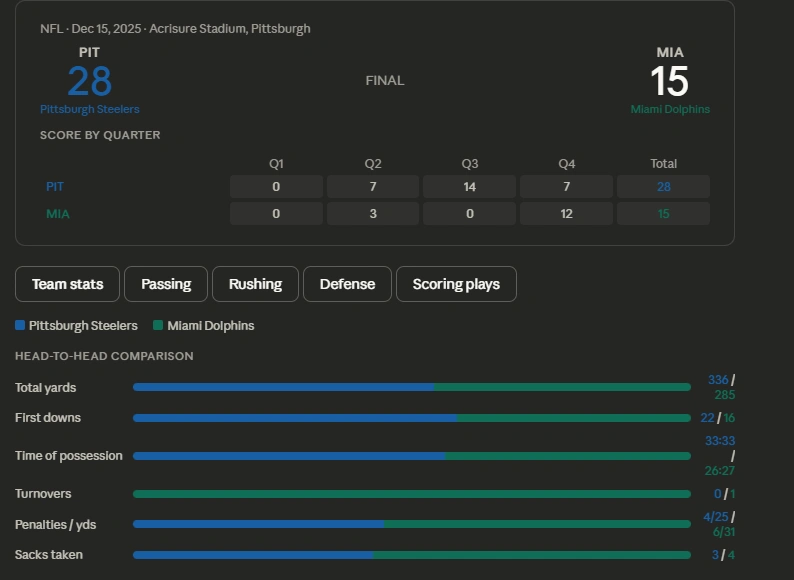Click the Sacks taken comparison bar

[412, 555]
